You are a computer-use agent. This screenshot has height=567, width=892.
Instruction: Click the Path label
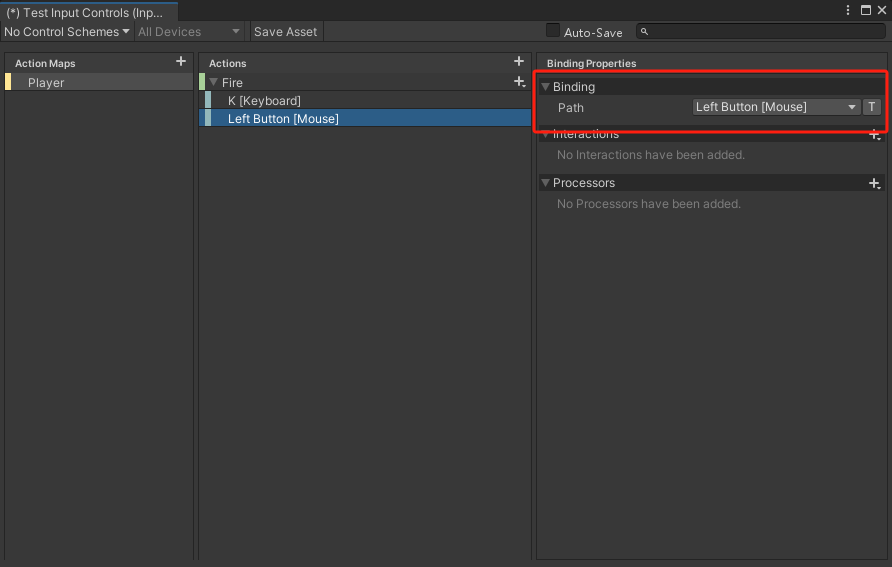[x=571, y=107]
